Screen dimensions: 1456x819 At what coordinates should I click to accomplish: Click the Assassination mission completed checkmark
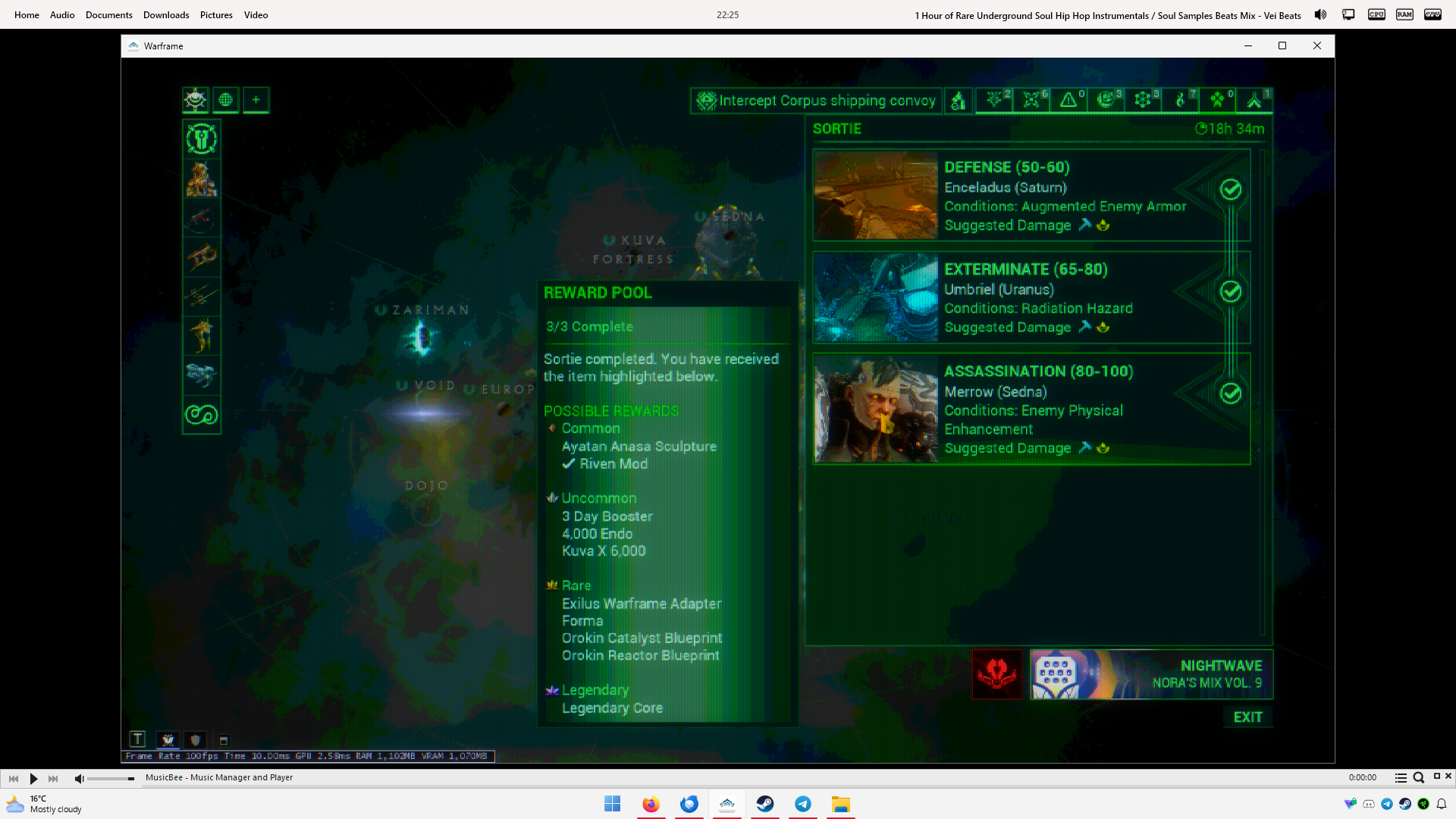pos(1230,393)
